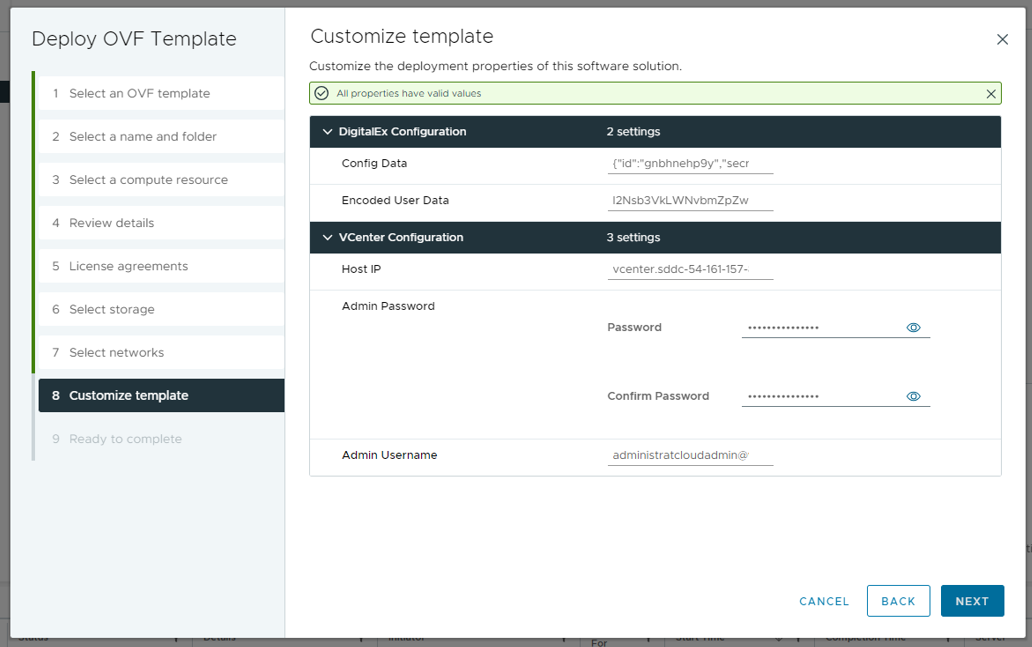This screenshot has height=647, width=1032.
Task: Collapse the DigitalEx Configuration section
Action: pos(327,132)
